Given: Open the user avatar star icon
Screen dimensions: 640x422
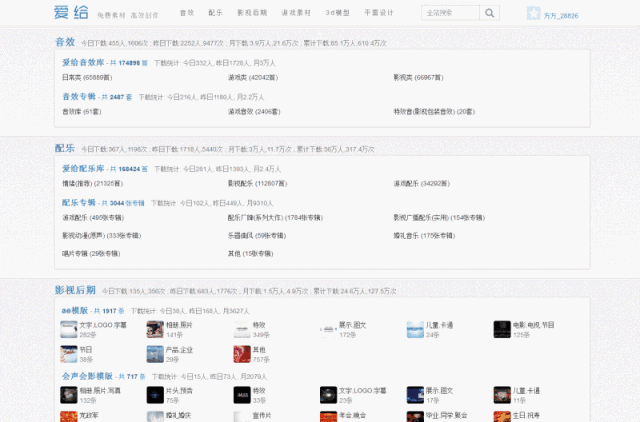Looking at the screenshot, I should click(x=533, y=13).
